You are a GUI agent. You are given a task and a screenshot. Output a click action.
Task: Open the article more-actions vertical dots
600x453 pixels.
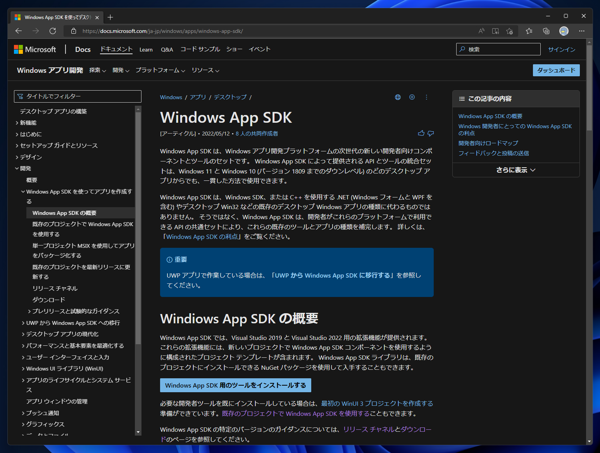426,97
